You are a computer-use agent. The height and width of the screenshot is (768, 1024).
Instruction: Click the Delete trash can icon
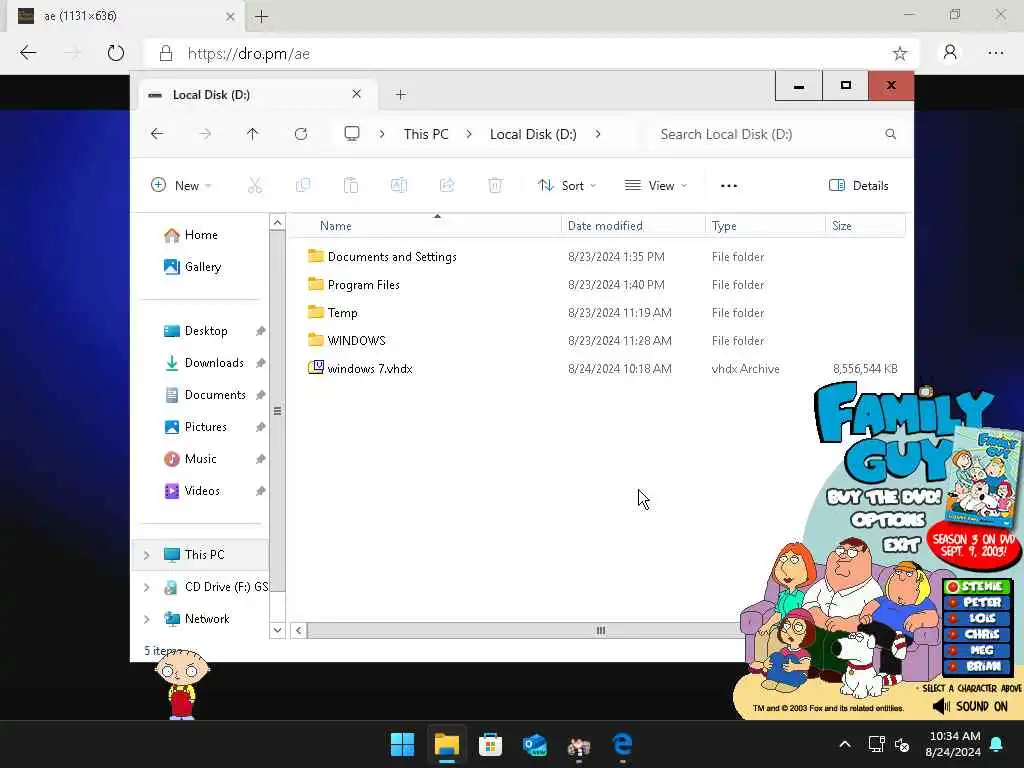click(495, 185)
